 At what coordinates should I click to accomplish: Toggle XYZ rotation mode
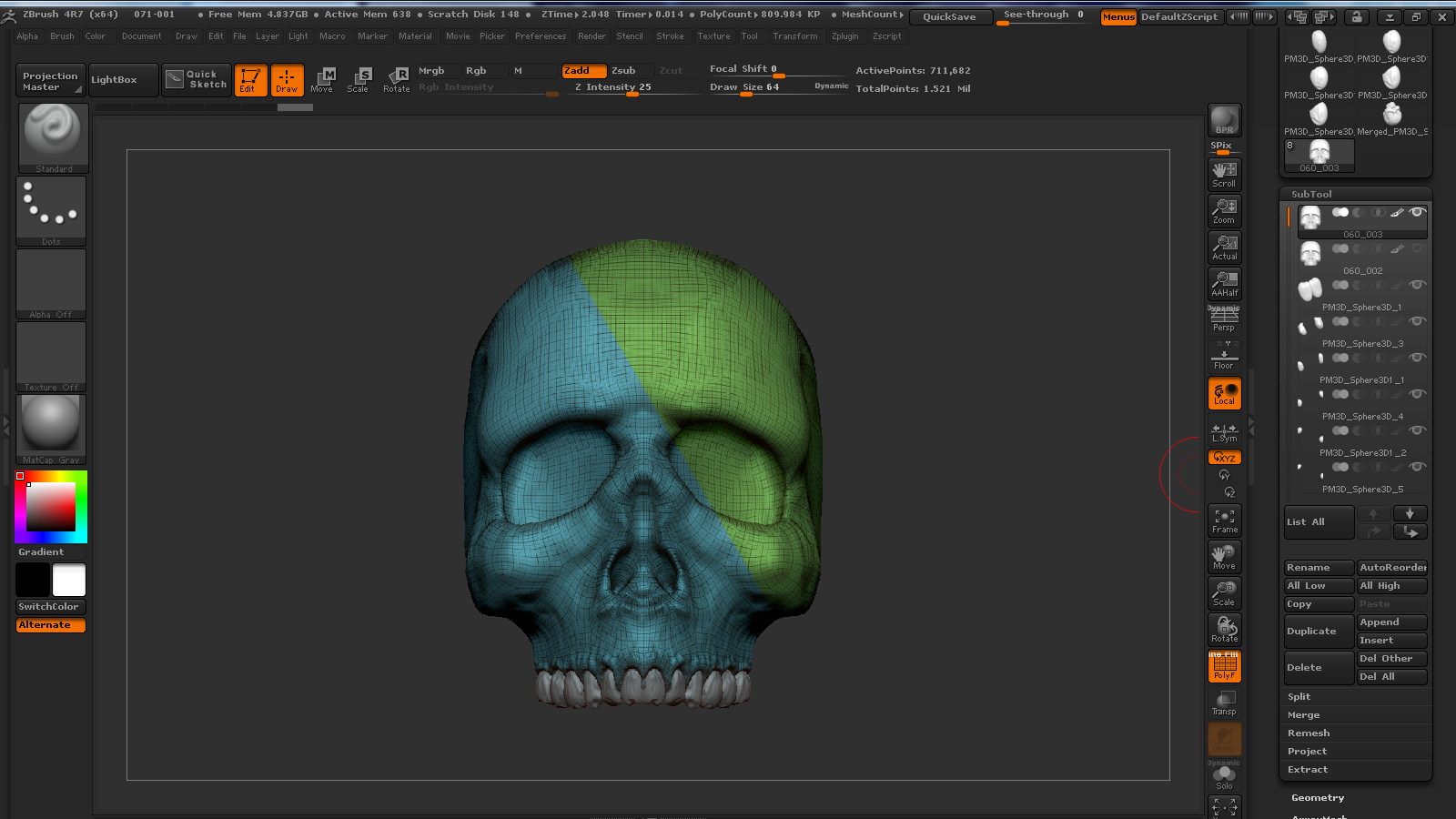coord(1225,457)
